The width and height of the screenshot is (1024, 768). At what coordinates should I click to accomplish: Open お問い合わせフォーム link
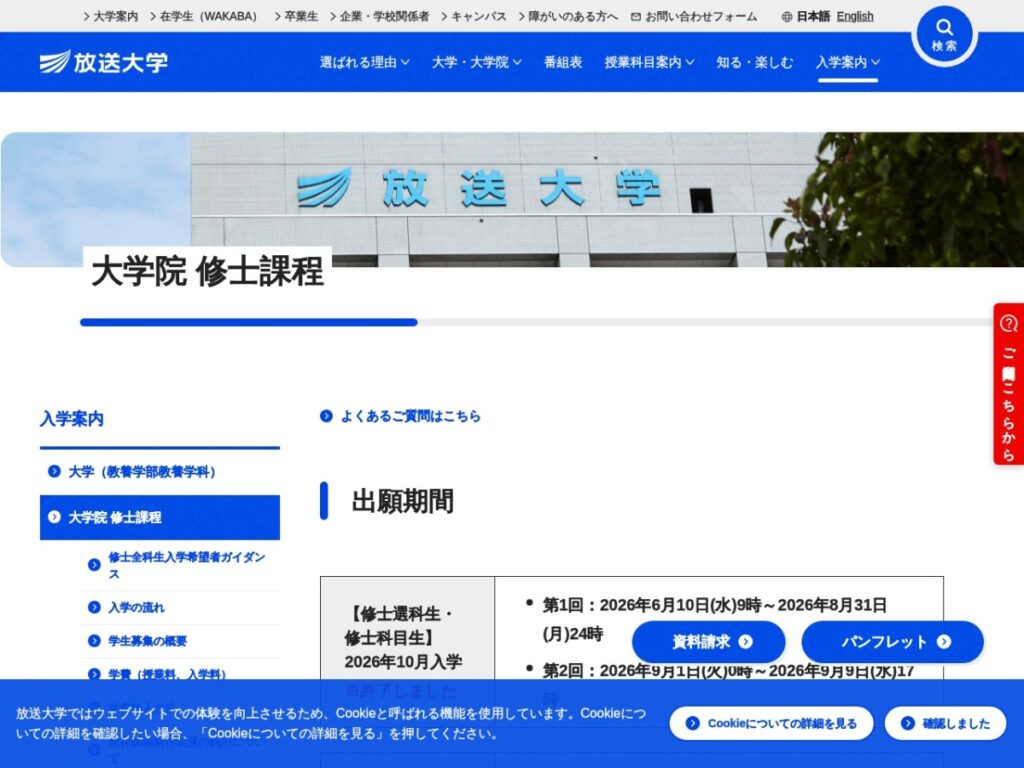click(x=694, y=17)
